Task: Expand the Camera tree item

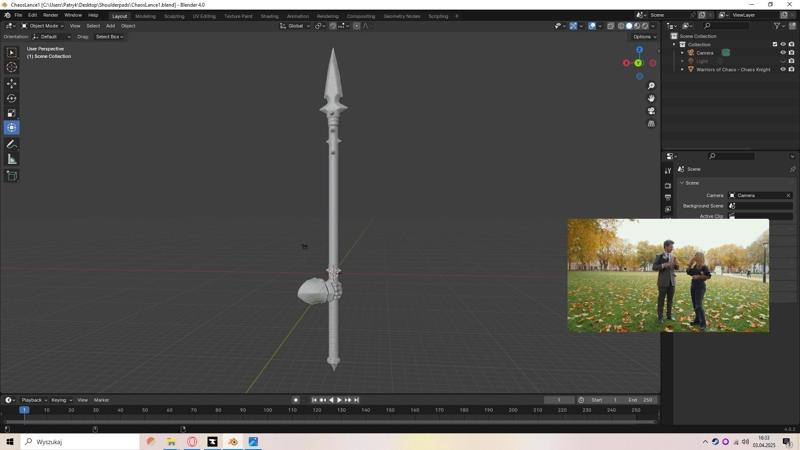Action: click(x=682, y=53)
